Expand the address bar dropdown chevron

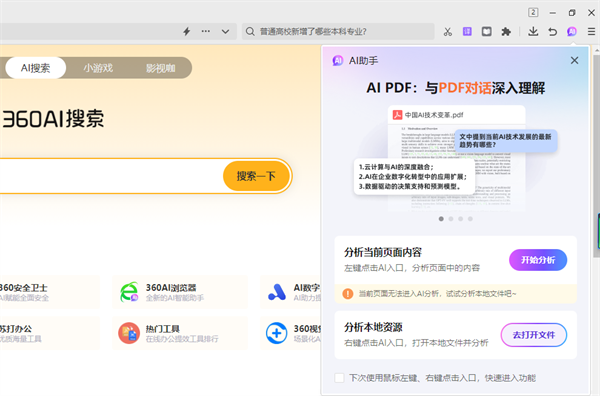point(225,32)
